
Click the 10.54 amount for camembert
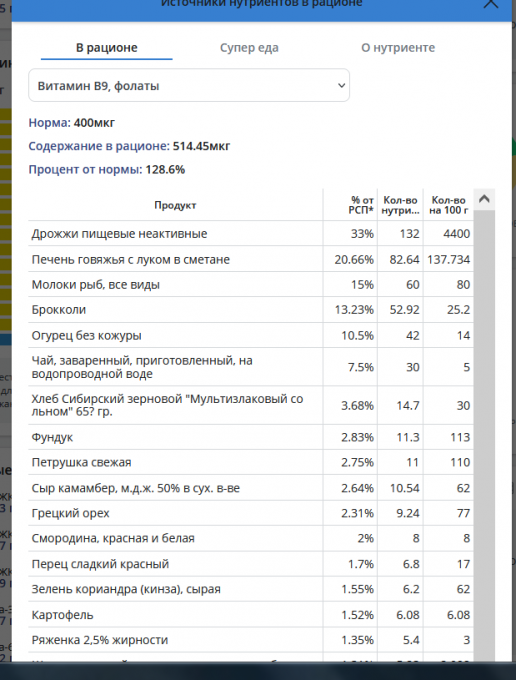pos(405,488)
